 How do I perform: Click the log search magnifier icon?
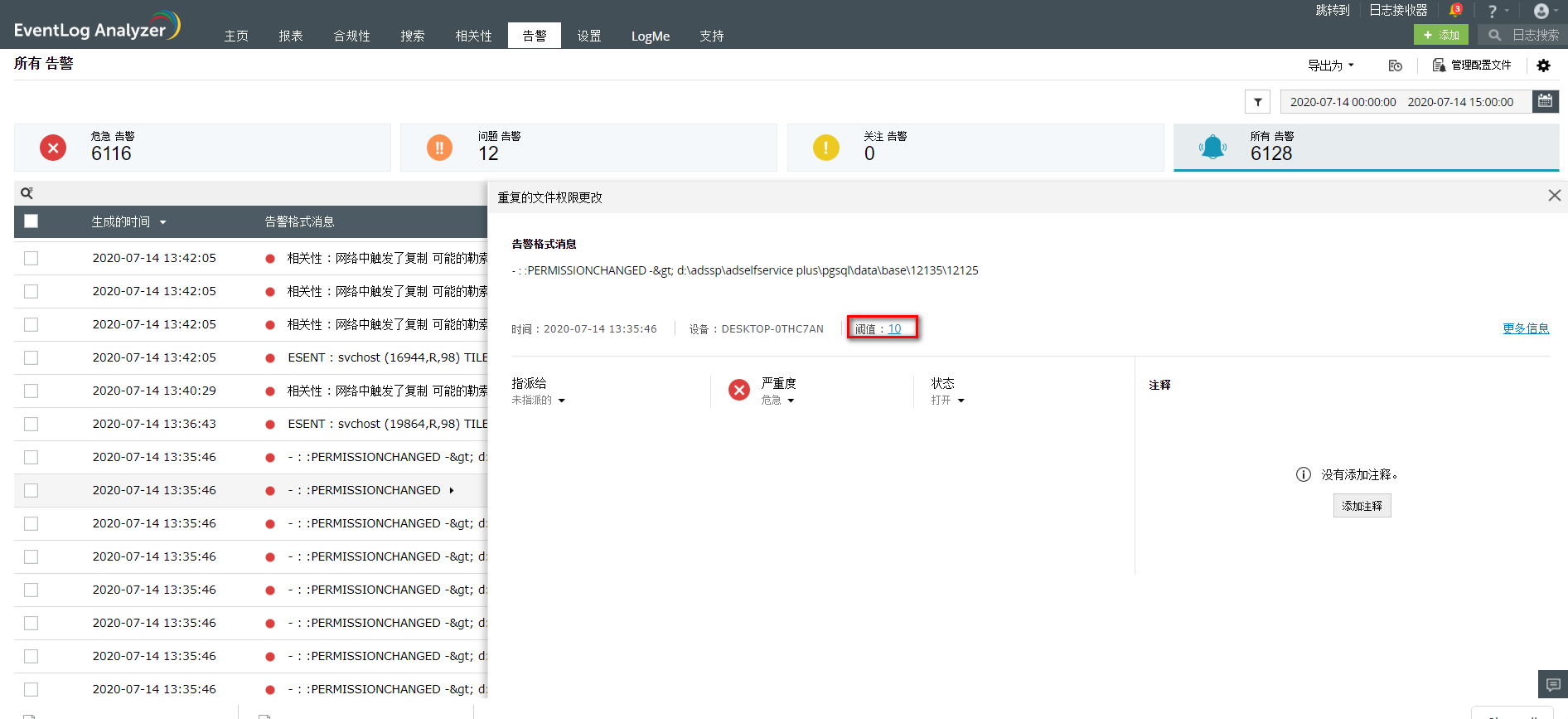[x=1494, y=35]
